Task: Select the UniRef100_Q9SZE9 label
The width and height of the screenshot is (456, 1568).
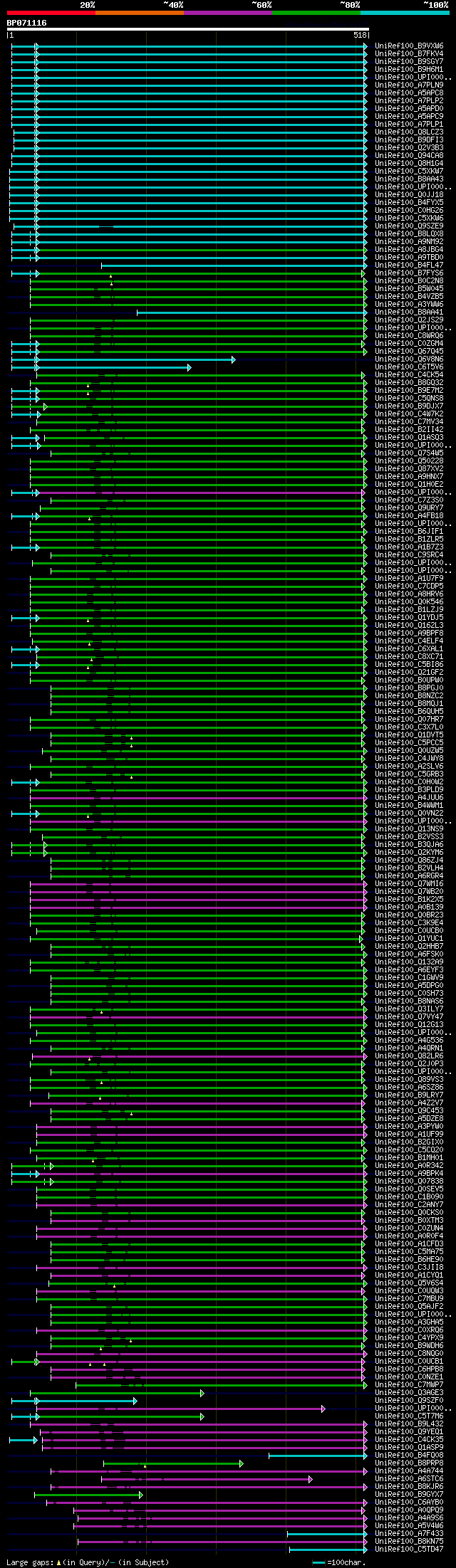Action: [409, 226]
